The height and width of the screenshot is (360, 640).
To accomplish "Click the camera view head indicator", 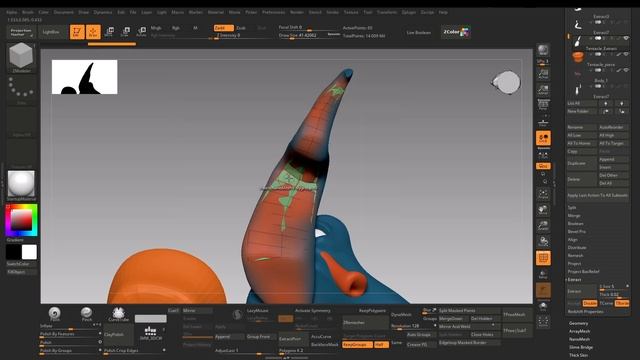I will coord(506,82).
